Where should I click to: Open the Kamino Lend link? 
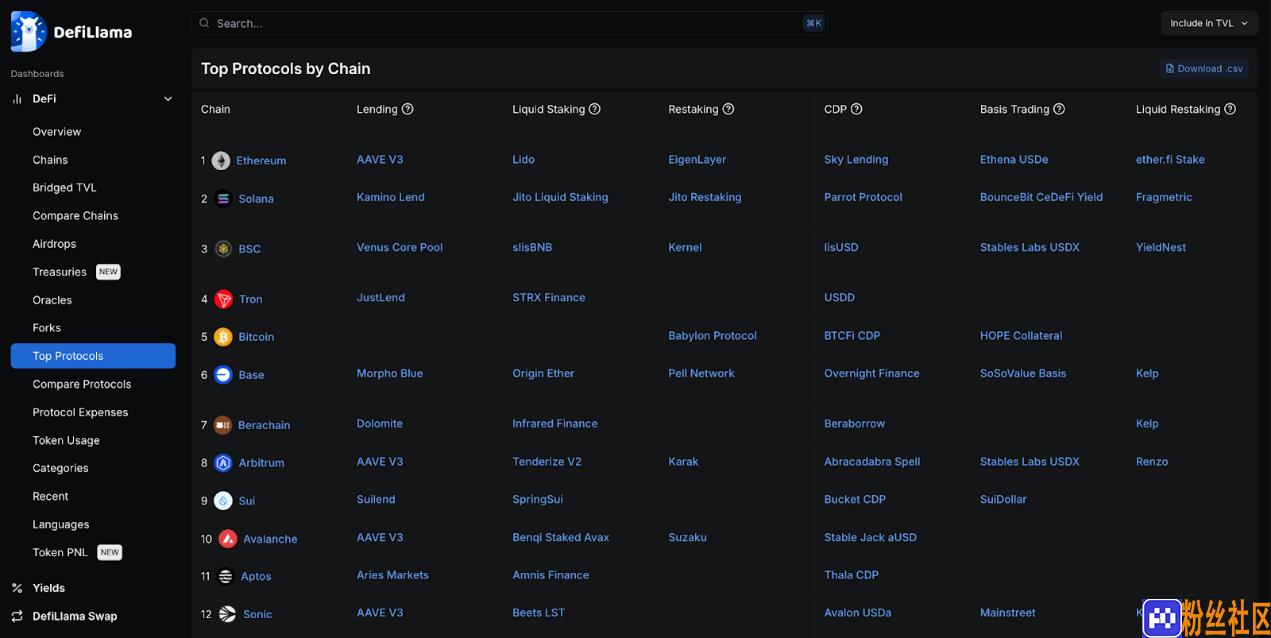[x=391, y=198]
